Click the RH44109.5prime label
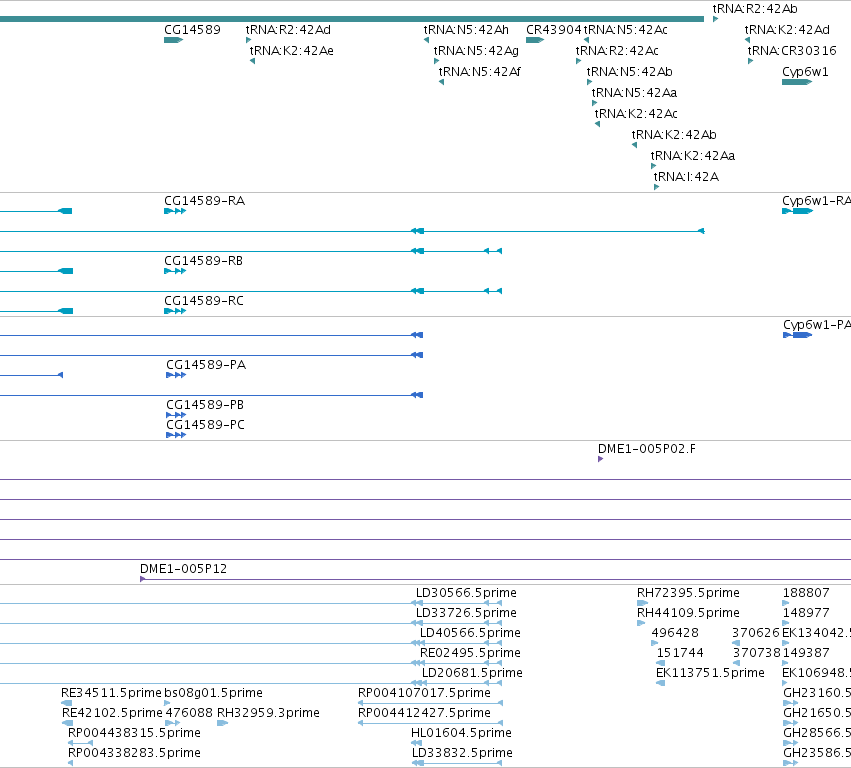Viewport: 851px width, 768px height. click(x=688, y=613)
